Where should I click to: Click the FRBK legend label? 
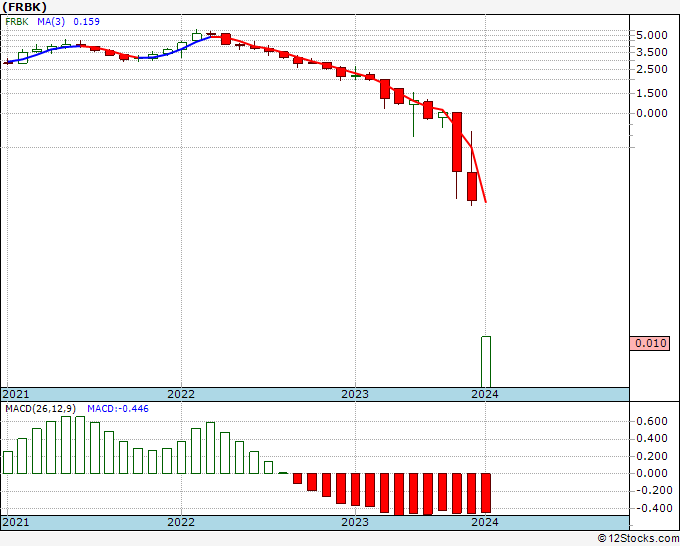17,22
